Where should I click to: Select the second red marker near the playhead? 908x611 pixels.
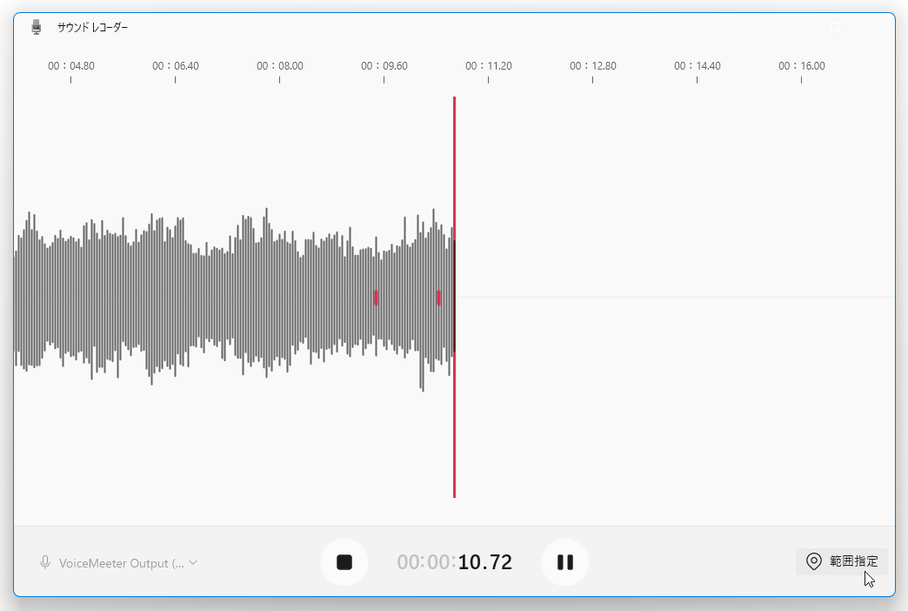point(438,298)
